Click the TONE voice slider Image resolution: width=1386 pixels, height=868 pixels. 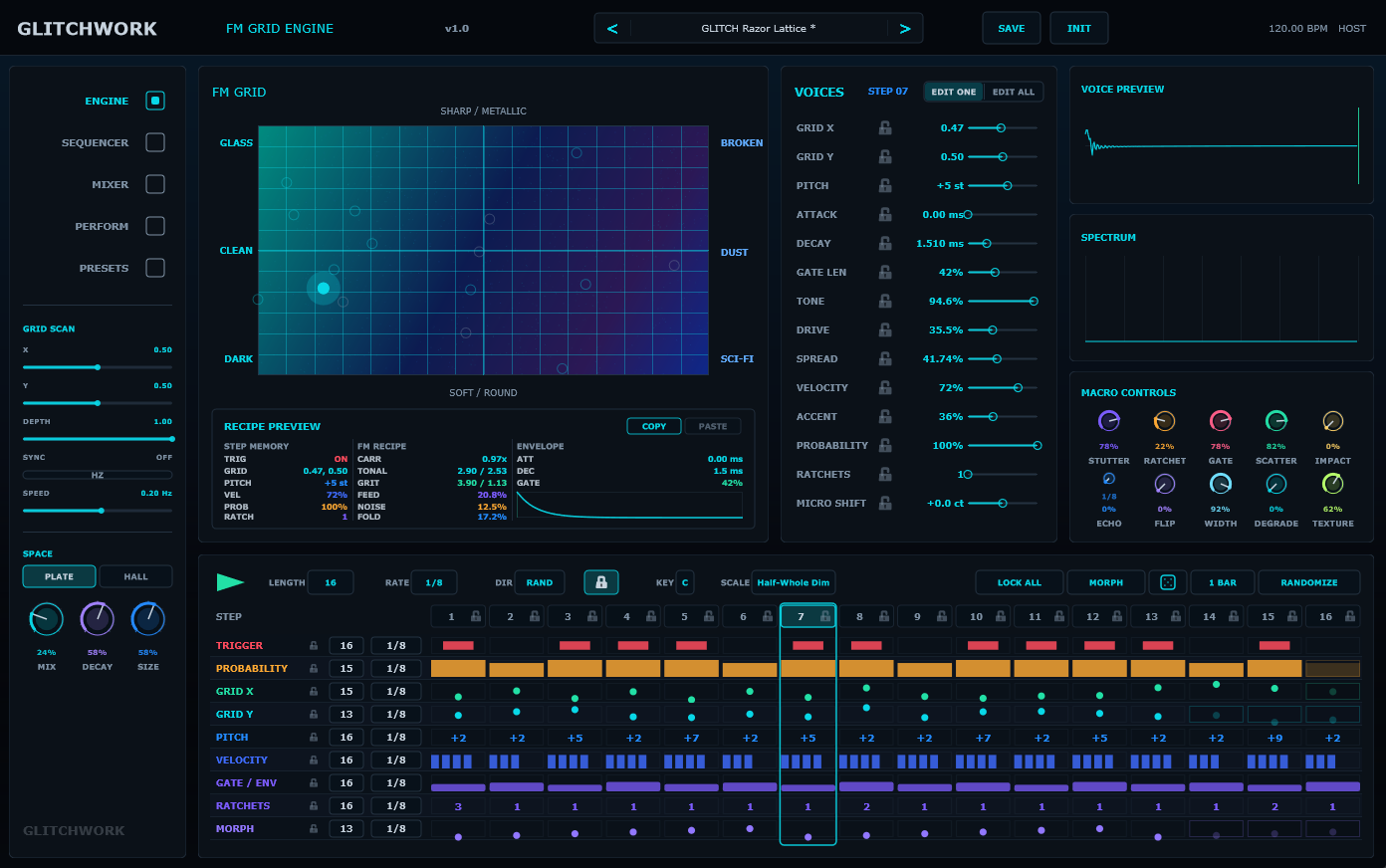coord(1003,301)
